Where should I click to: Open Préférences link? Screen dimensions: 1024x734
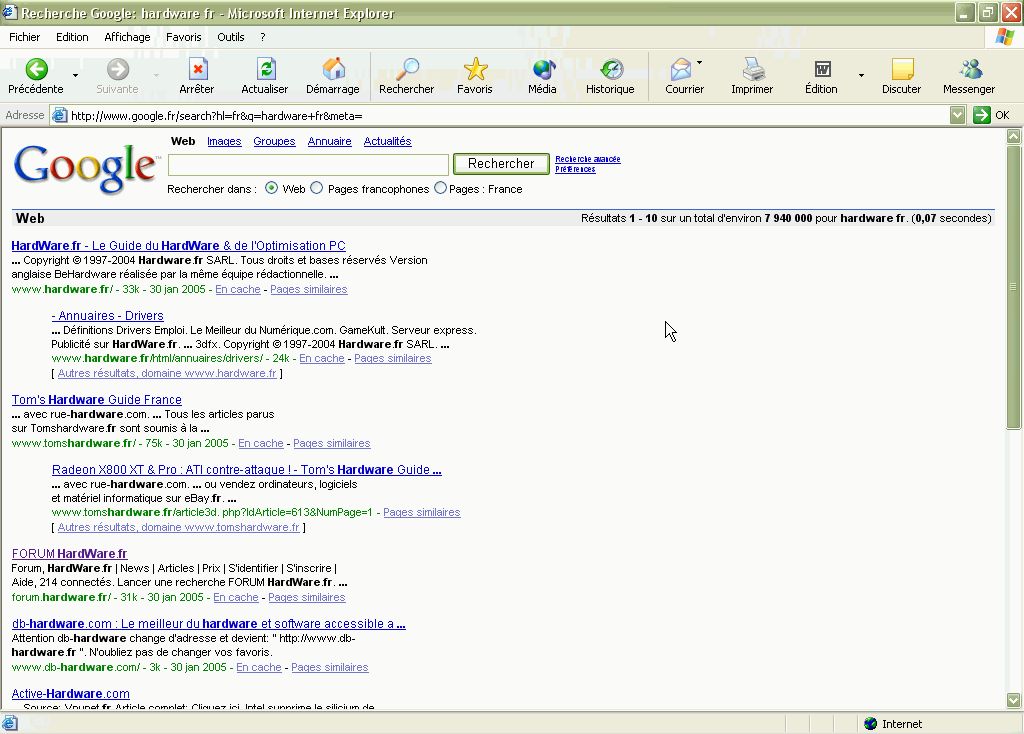(575, 169)
